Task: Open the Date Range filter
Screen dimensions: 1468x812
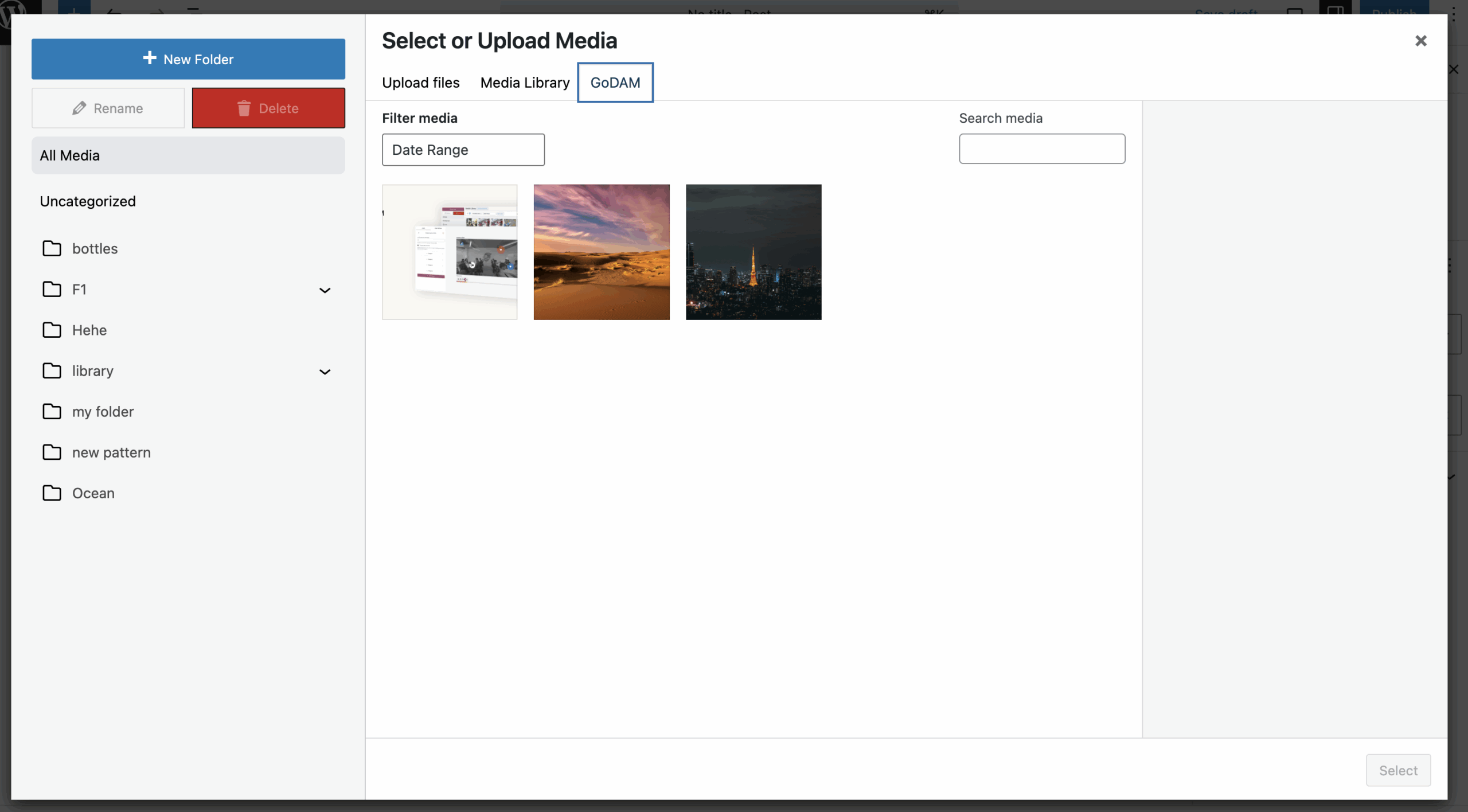Action: point(463,149)
